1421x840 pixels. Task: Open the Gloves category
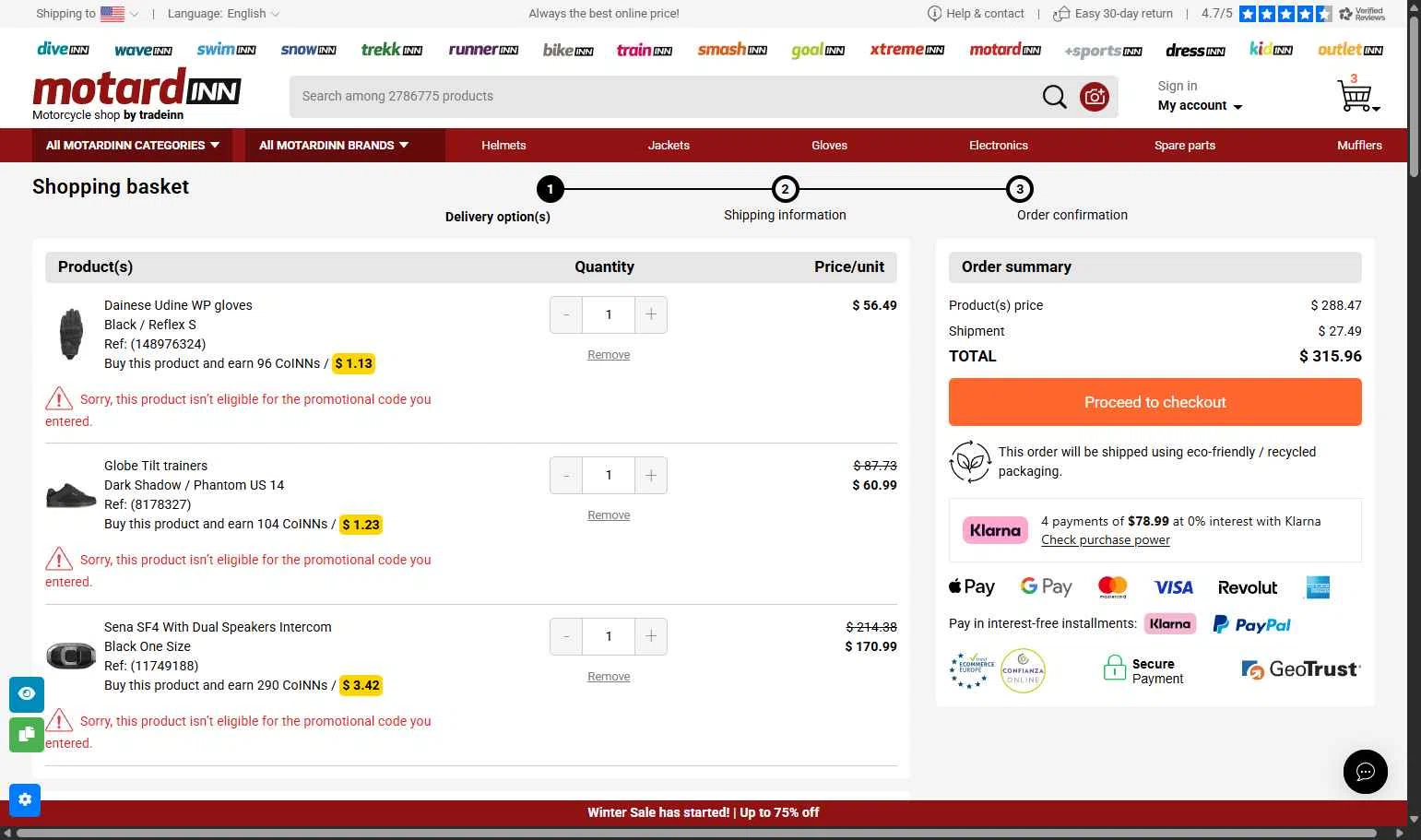pos(829,146)
